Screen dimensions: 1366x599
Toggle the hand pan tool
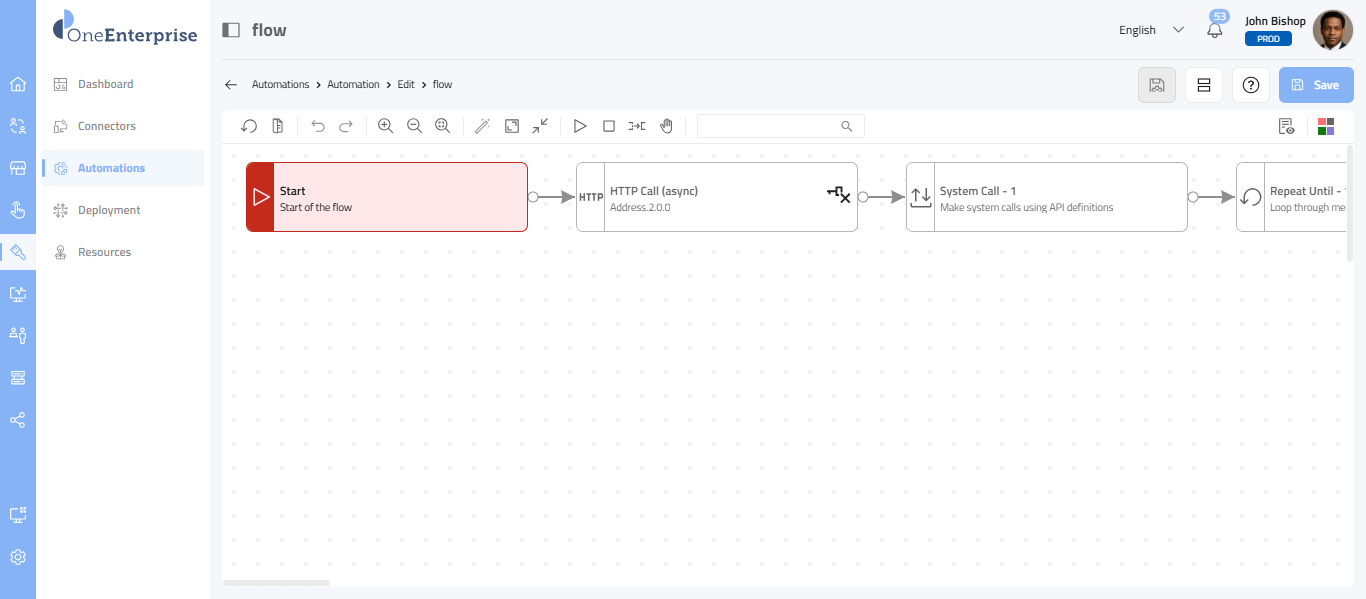point(666,126)
